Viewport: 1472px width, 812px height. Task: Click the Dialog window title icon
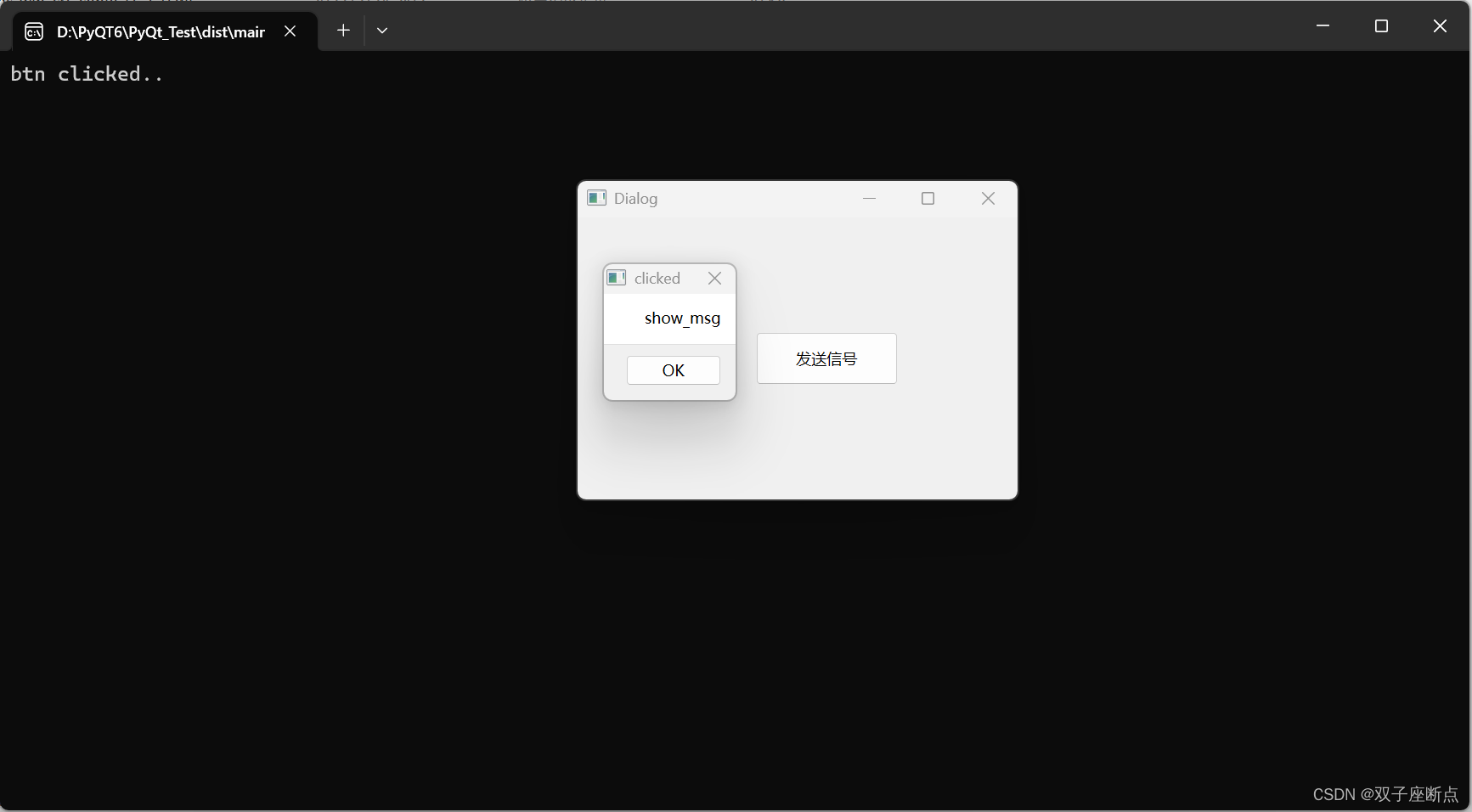pos(597,199)
